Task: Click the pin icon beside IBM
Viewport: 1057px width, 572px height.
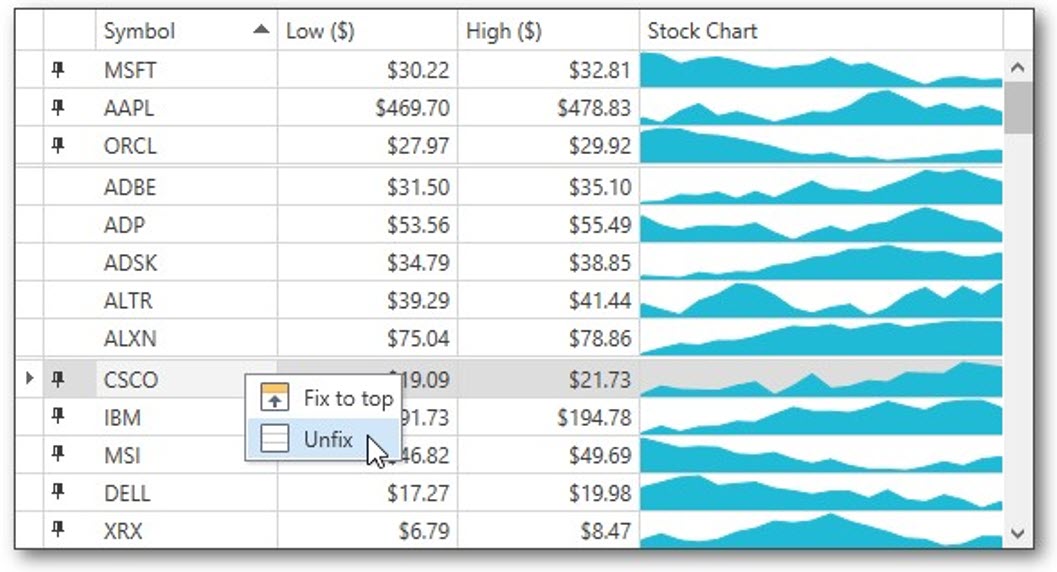Action: click(x=58, y=417)
